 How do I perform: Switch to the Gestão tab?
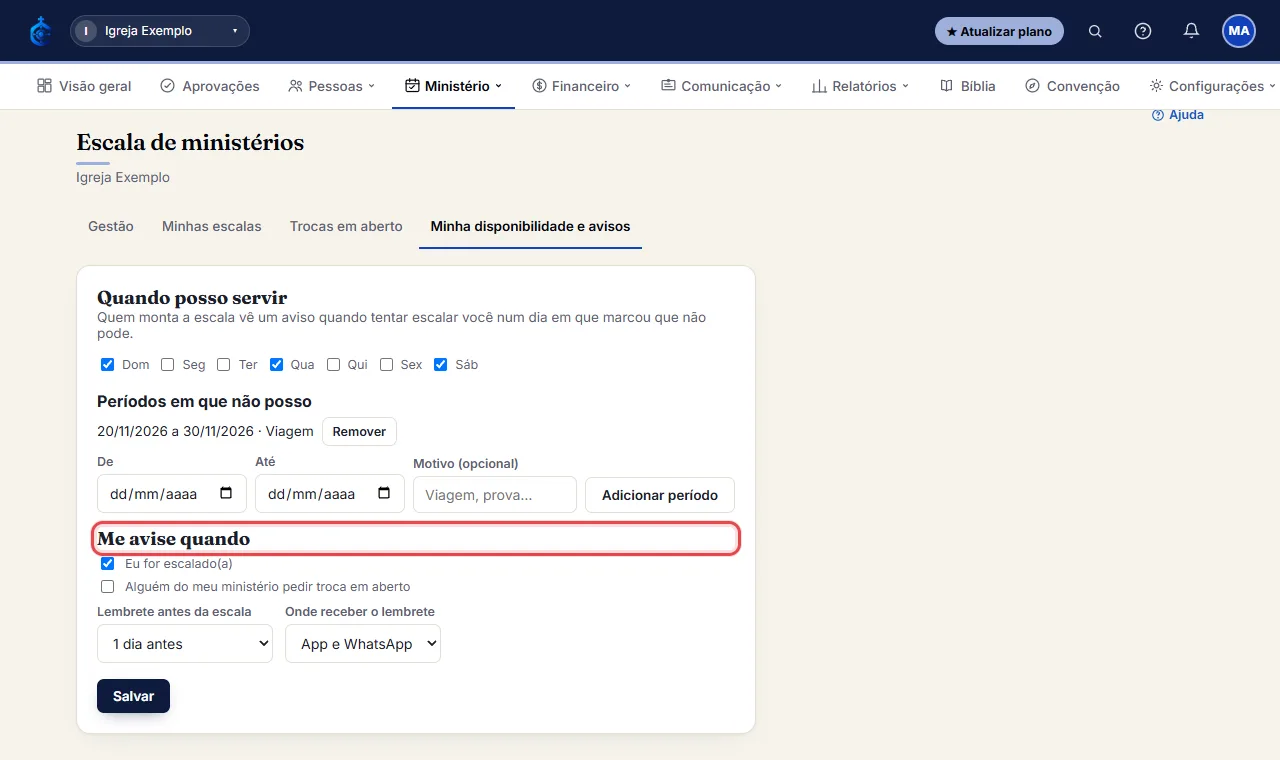(111, 227)
